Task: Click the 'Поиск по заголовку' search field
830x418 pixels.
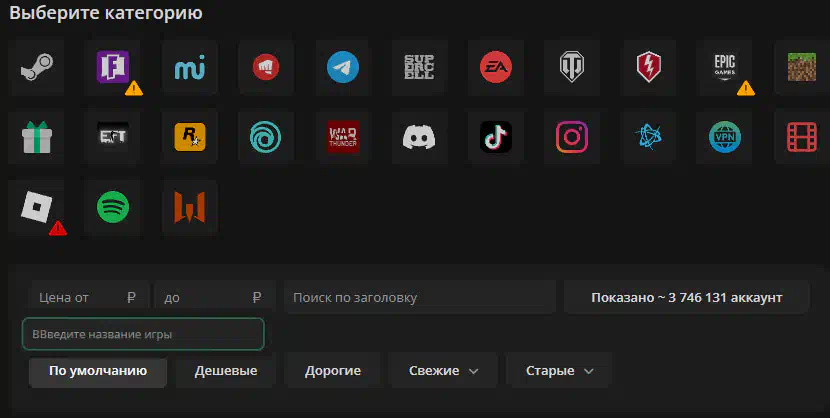Action: point(420,297)
